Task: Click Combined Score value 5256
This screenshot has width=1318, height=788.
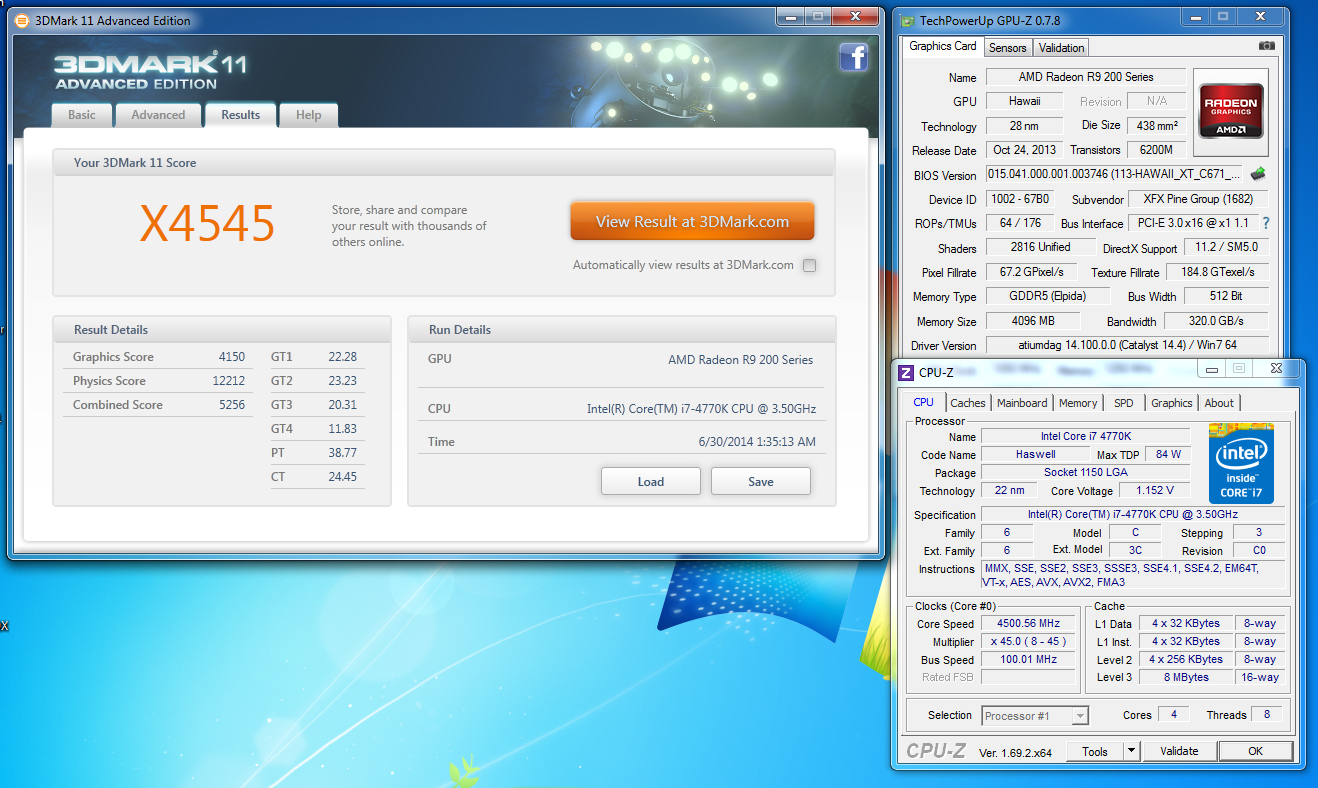Action: pos(231,405)
